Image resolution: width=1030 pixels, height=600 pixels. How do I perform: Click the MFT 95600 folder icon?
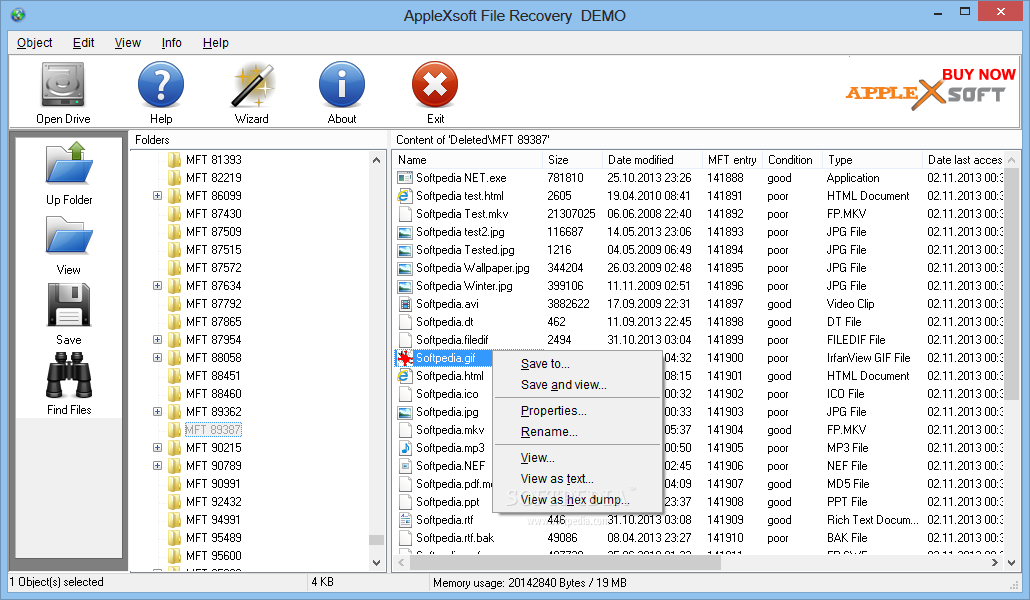point(174,556)
